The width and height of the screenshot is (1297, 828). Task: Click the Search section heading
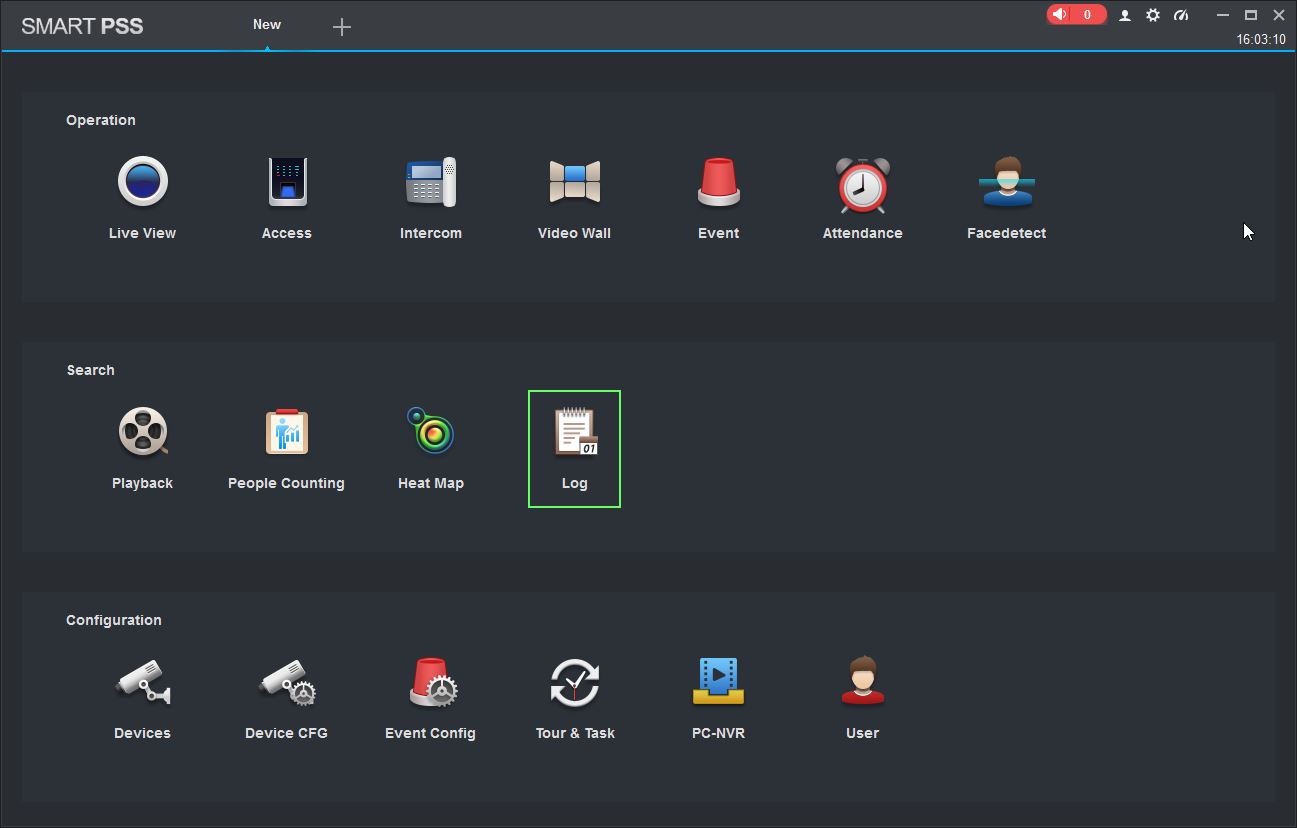(x=91, y=370)
